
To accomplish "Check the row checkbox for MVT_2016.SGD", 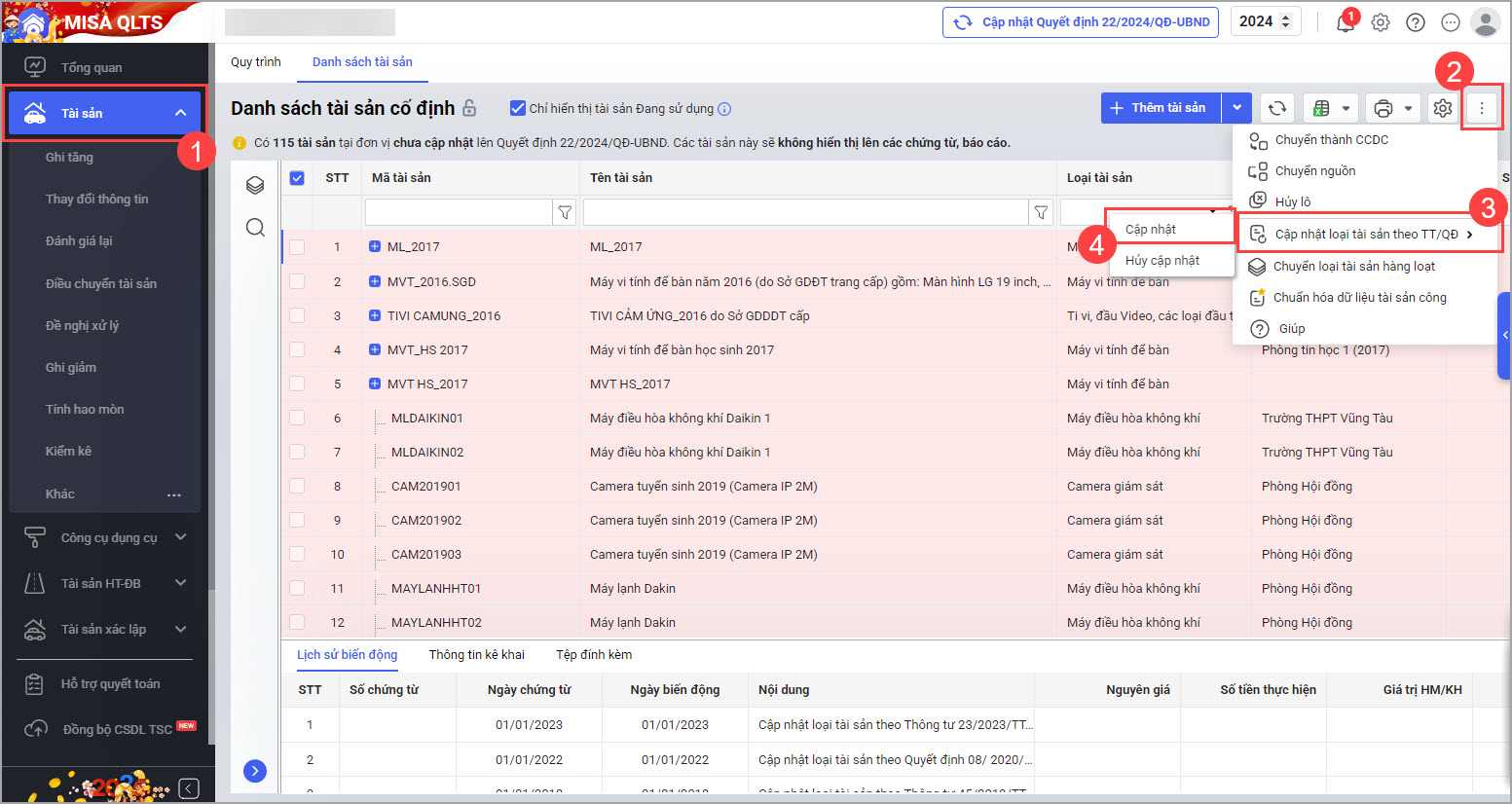I will pyautogui.click(x=297, y=281).
